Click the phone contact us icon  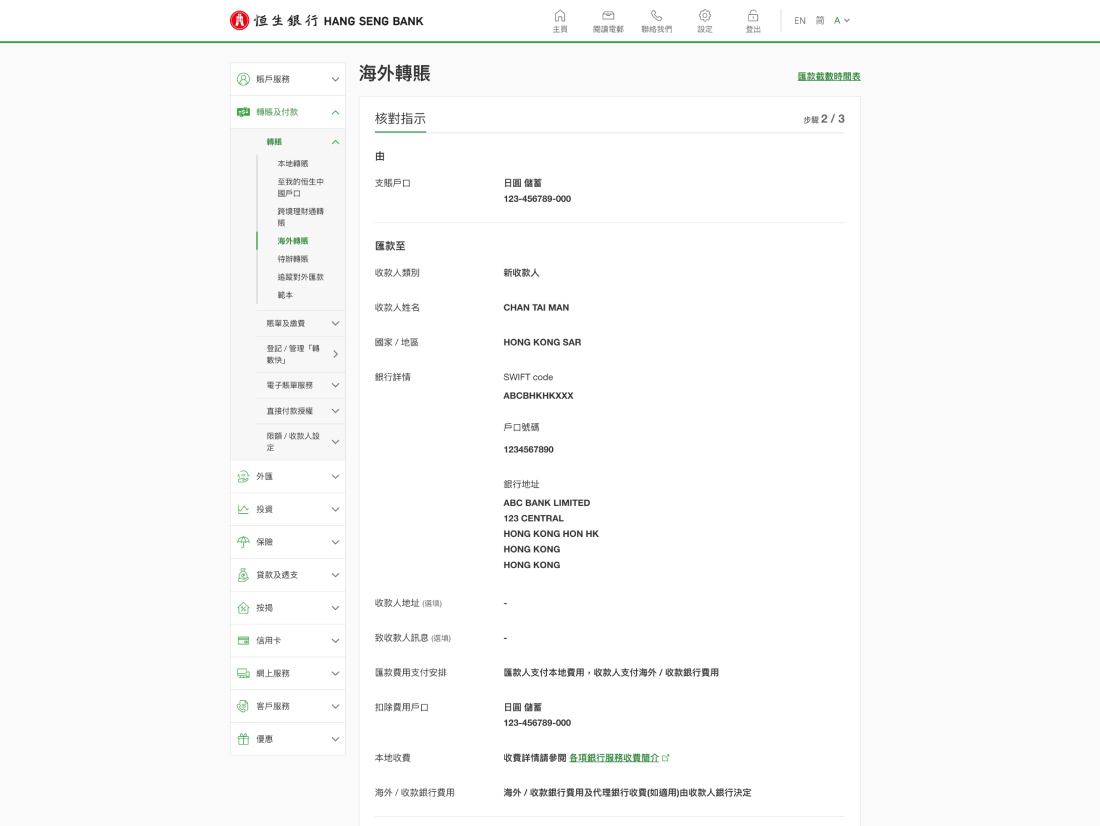click(656, 16)
